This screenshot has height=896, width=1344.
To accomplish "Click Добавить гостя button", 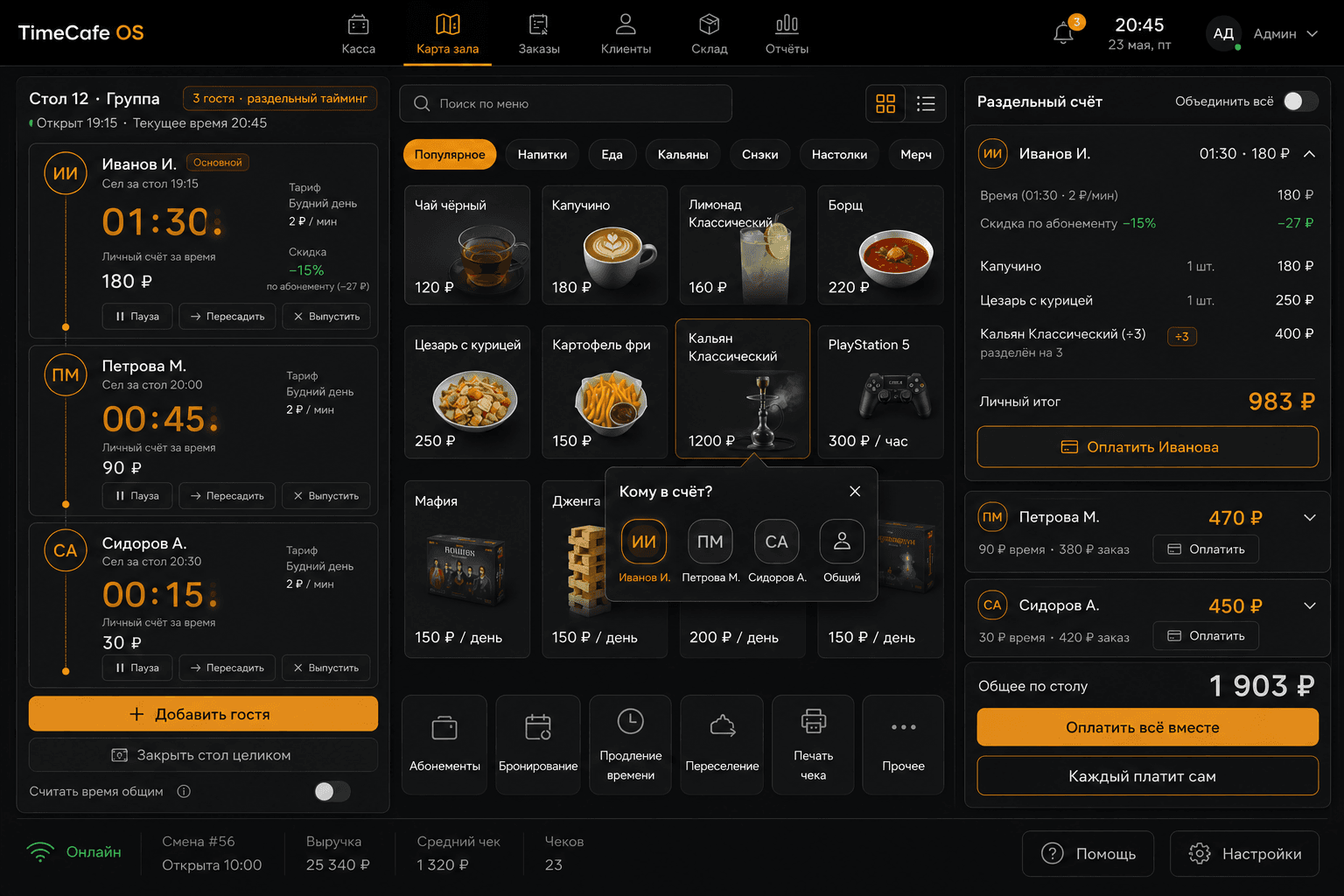I will click(x=203, y=714).
